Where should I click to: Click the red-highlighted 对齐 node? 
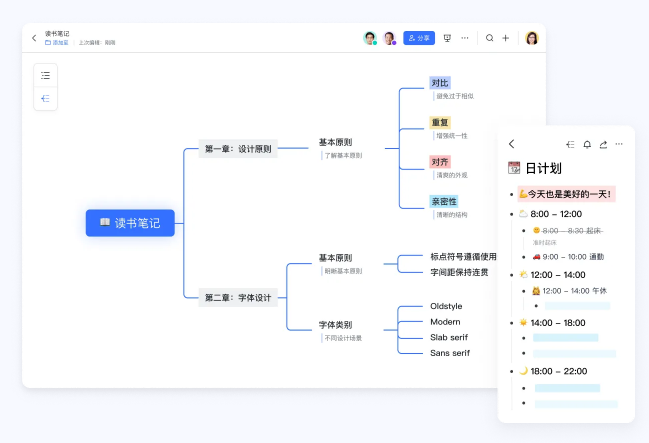(440, 162)
